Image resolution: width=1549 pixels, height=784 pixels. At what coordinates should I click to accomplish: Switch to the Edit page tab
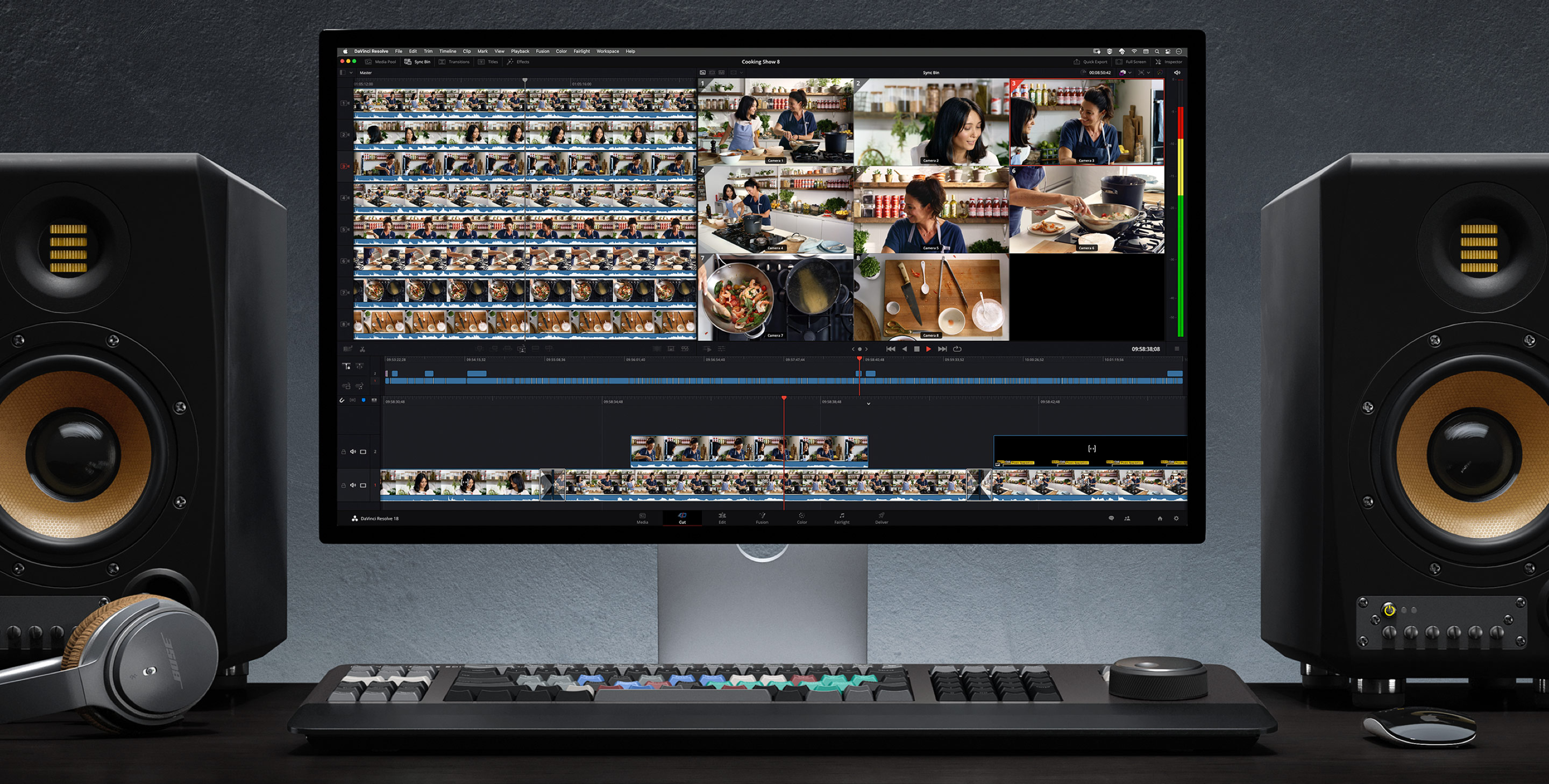[722, 518]
